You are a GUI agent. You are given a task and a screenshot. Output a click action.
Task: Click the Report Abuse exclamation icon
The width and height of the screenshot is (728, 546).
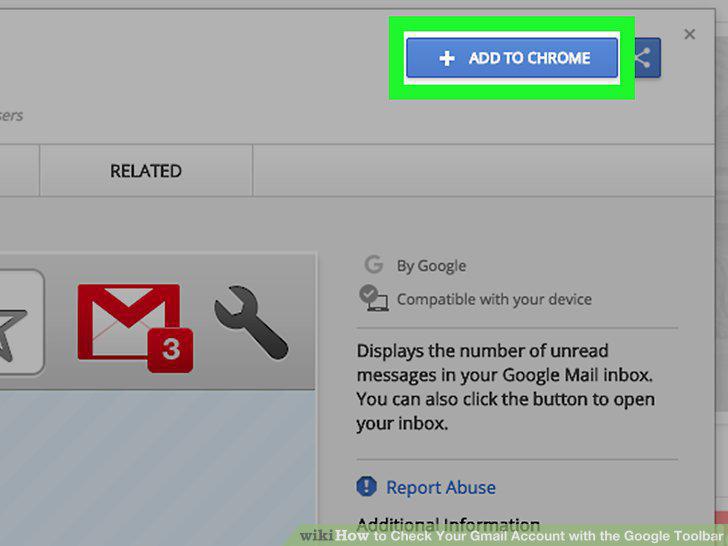click(366, 486)
